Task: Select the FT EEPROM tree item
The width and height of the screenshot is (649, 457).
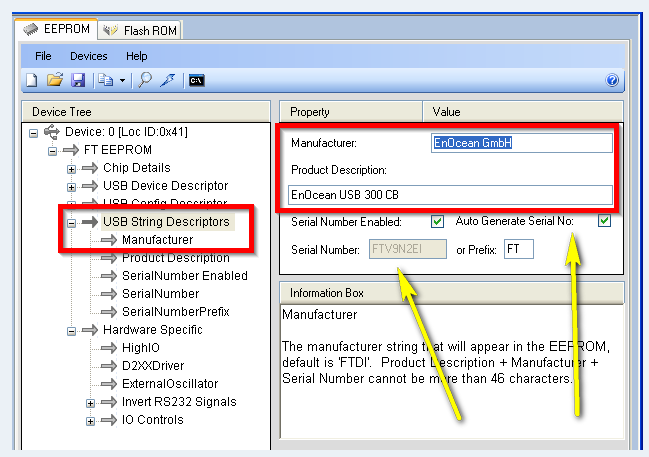Action: coord(118,149)
